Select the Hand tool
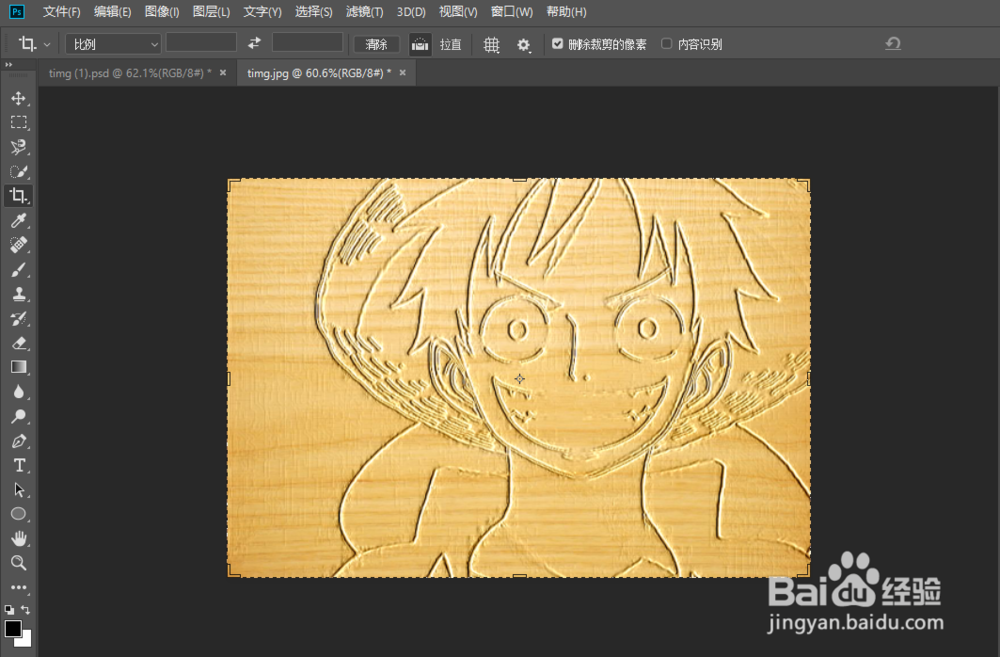1000x657 pixels. click(x=18, y=538)
